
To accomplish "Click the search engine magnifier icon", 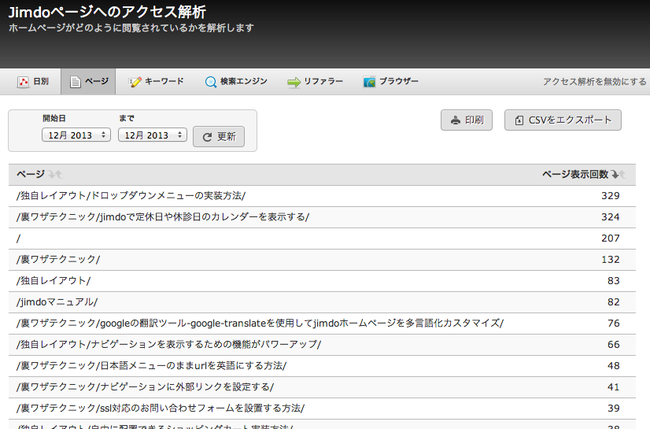I will [x=211, y=82].
